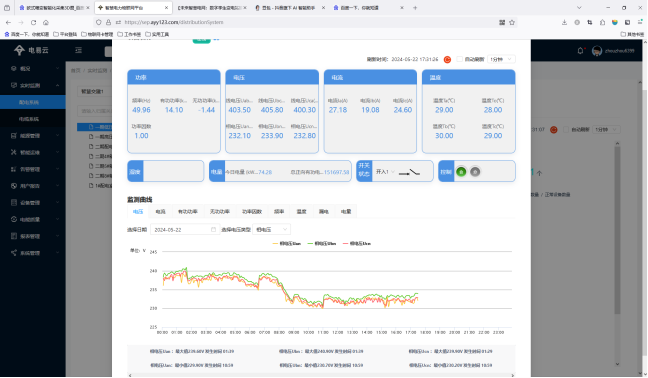Expand the 智能运维 sidebar menu
648x378 pixels.
pos(33,152)
